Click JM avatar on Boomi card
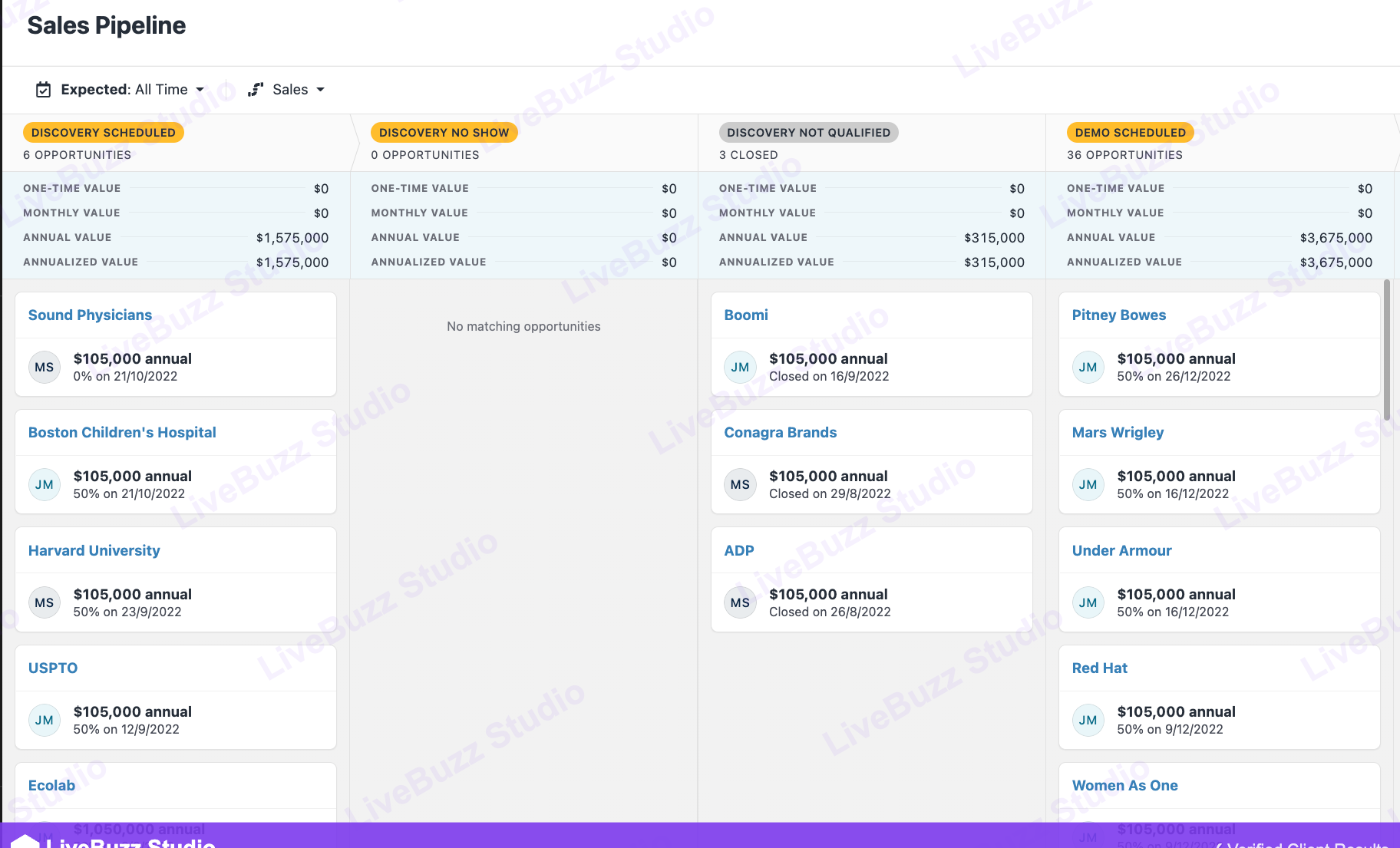Screen dimensions: 1400x848 740,368
